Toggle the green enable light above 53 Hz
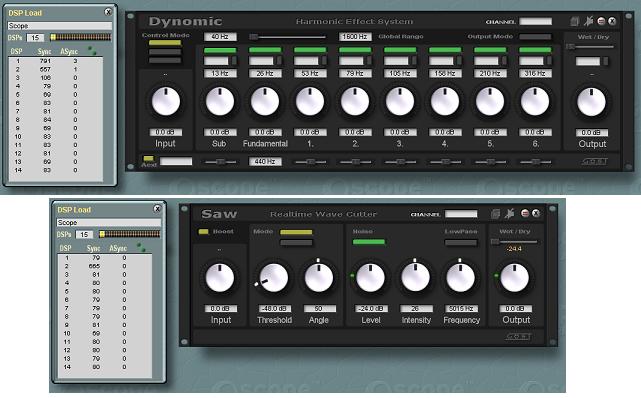641x398 pixels. (x=310, y=50)
